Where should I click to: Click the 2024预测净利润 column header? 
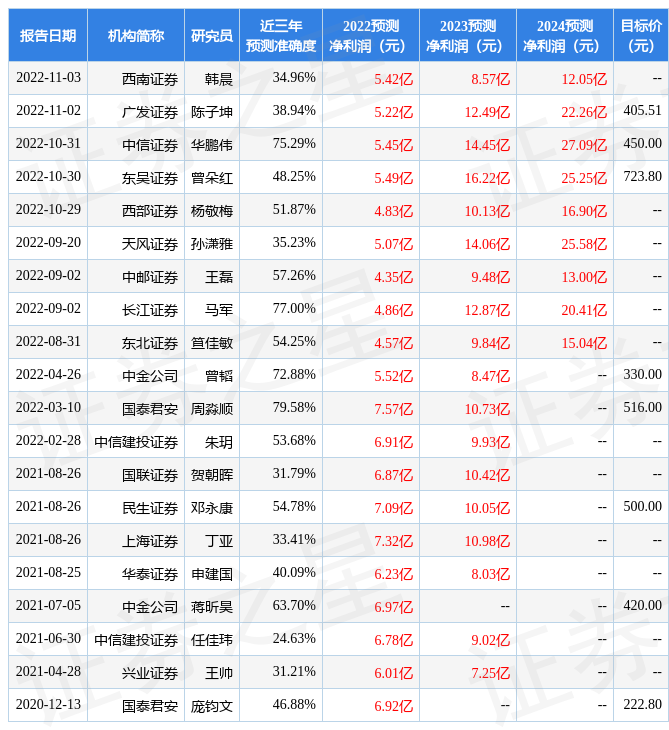click(x=565, y=35)
